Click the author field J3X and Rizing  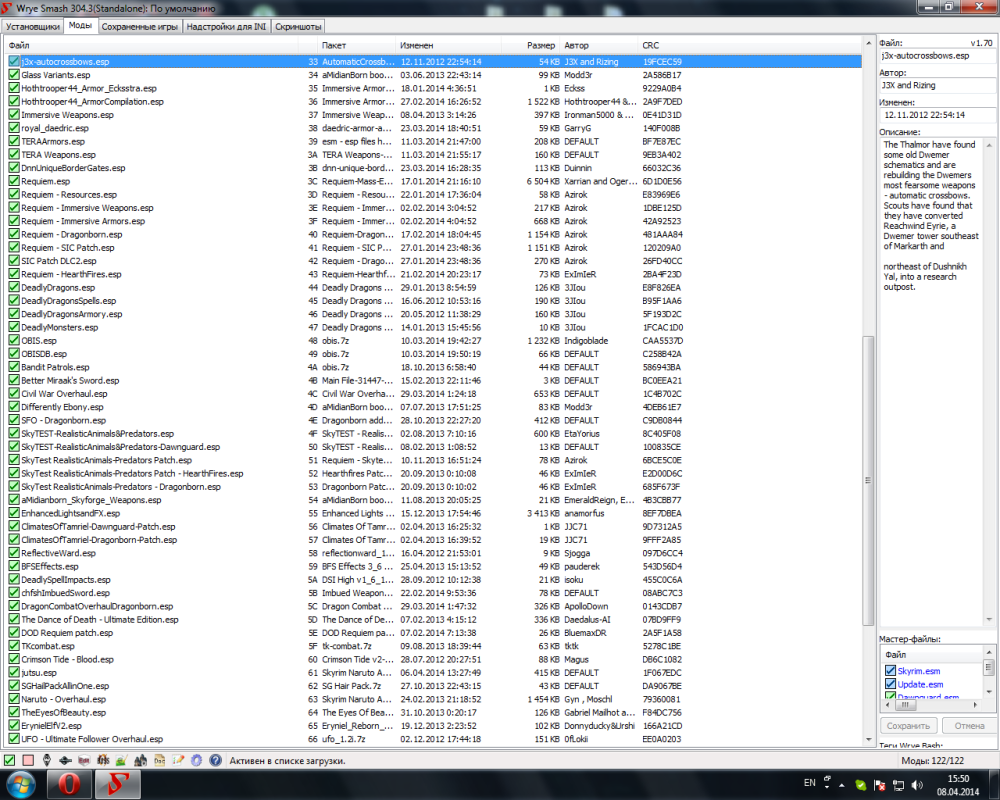[x=936, y=85]
